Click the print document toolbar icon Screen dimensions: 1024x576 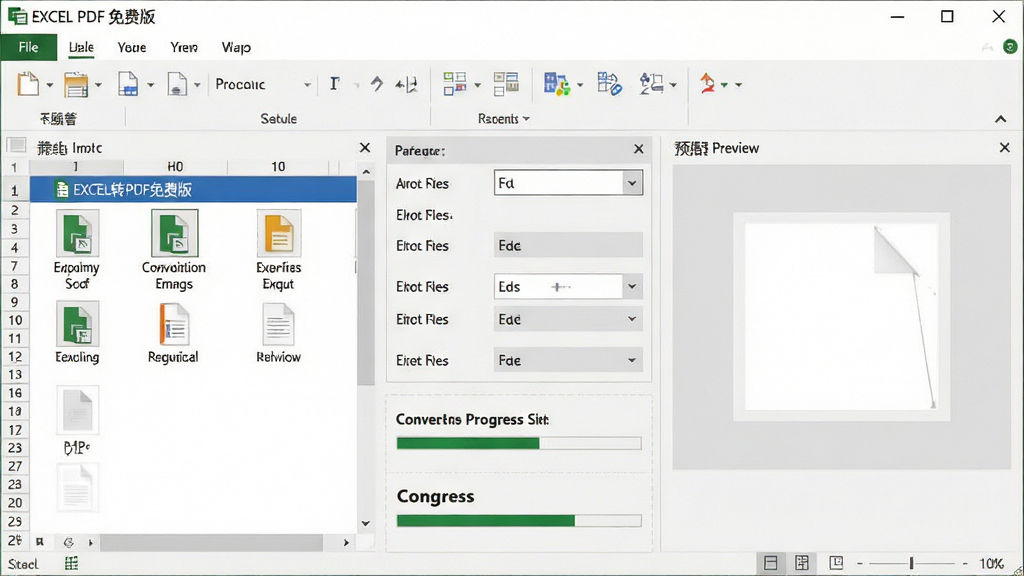177,84
